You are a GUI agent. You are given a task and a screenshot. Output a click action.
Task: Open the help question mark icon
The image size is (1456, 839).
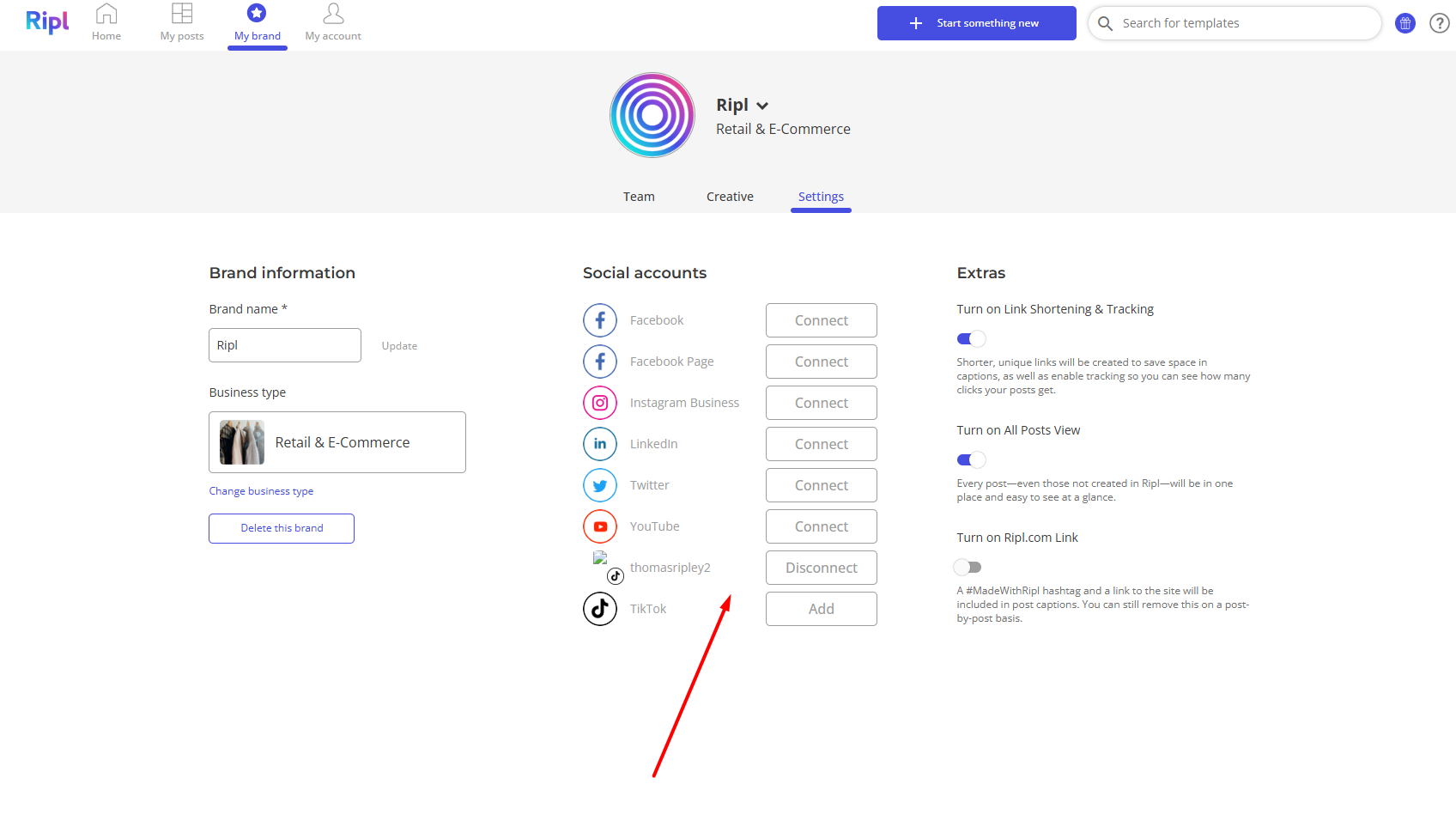(1440, 23)
